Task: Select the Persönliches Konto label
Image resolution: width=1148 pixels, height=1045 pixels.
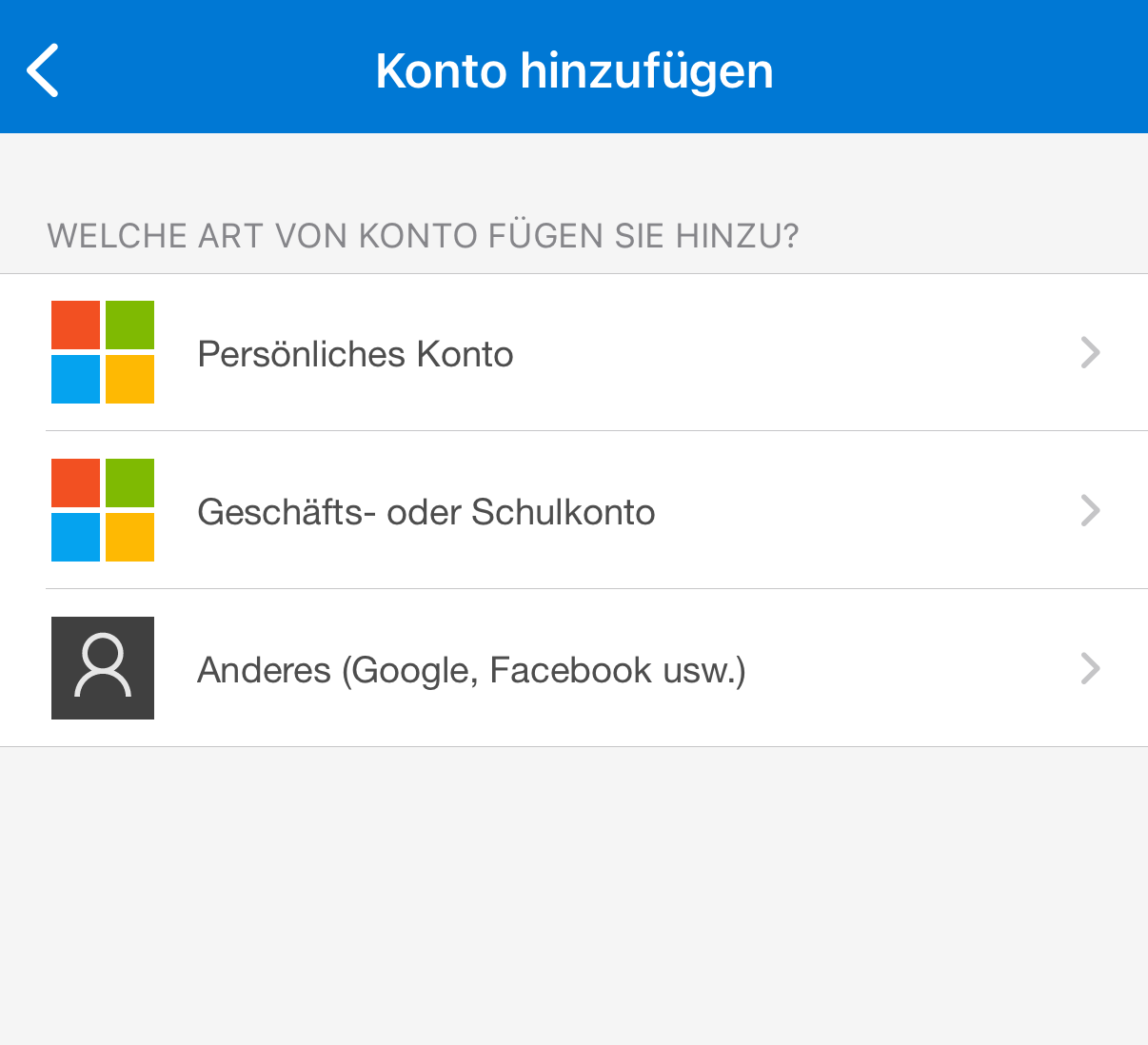Action: click(355, 354)
